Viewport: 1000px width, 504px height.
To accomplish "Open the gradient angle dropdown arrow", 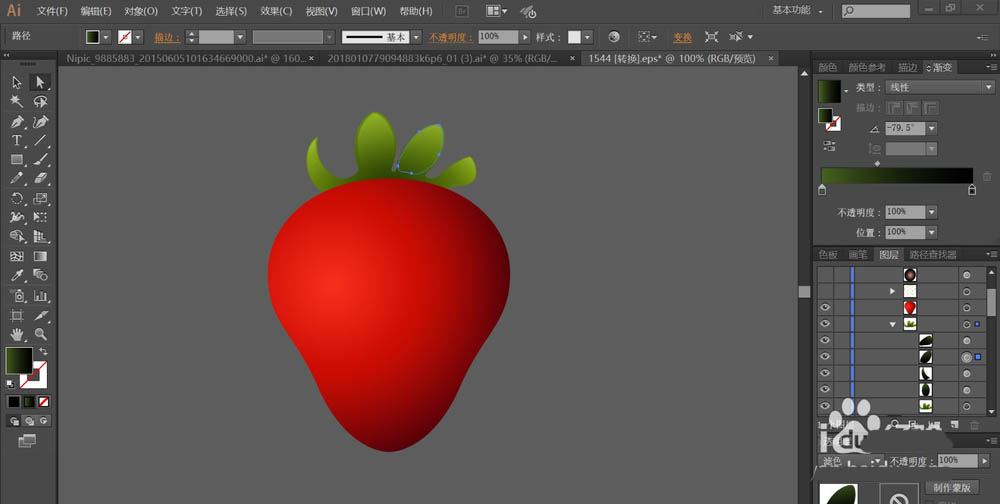I will pyautogui.click(x=932, y=128).
